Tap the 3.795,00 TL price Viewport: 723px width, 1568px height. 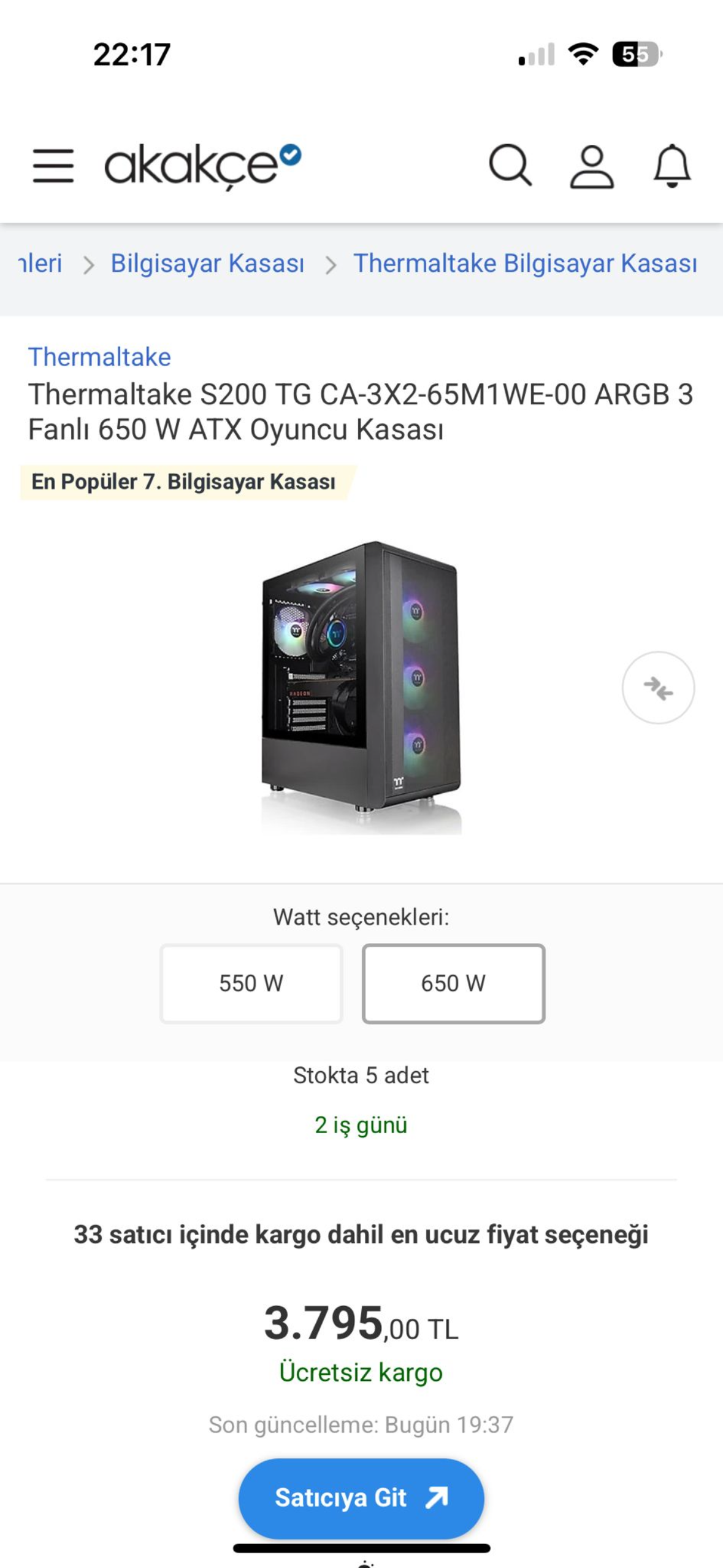[x=361, y=1324]
